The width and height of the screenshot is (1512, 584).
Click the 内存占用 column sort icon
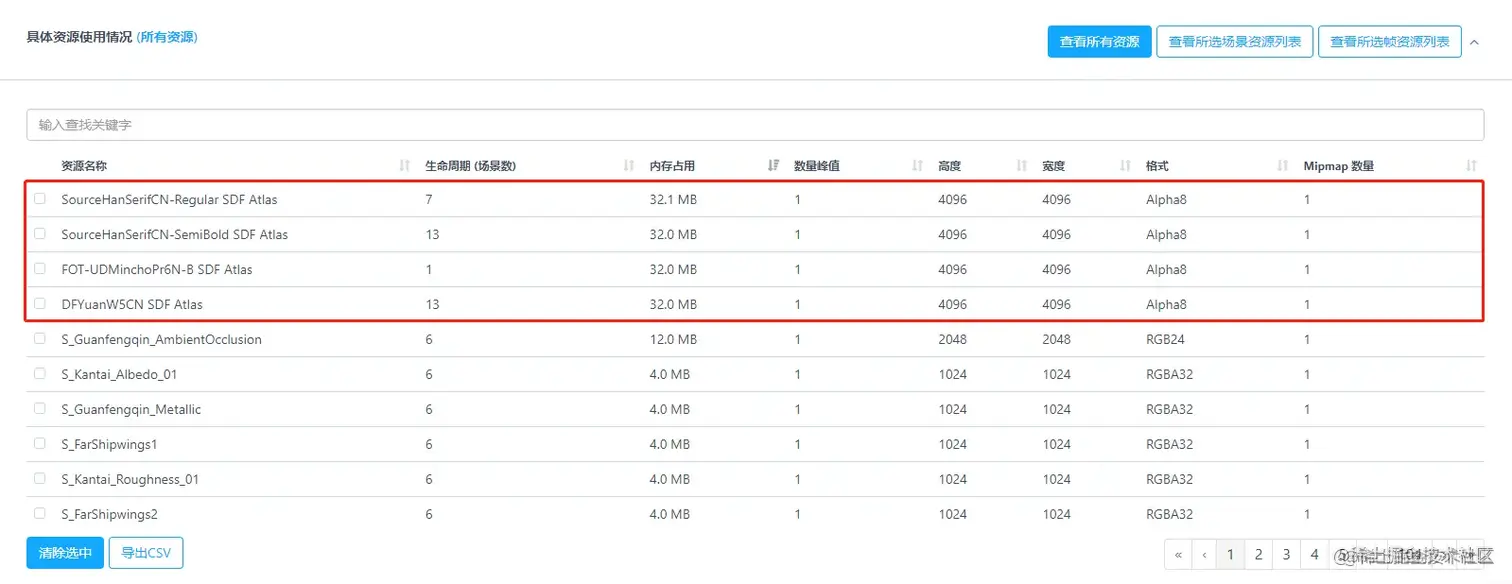pos(773,166)
